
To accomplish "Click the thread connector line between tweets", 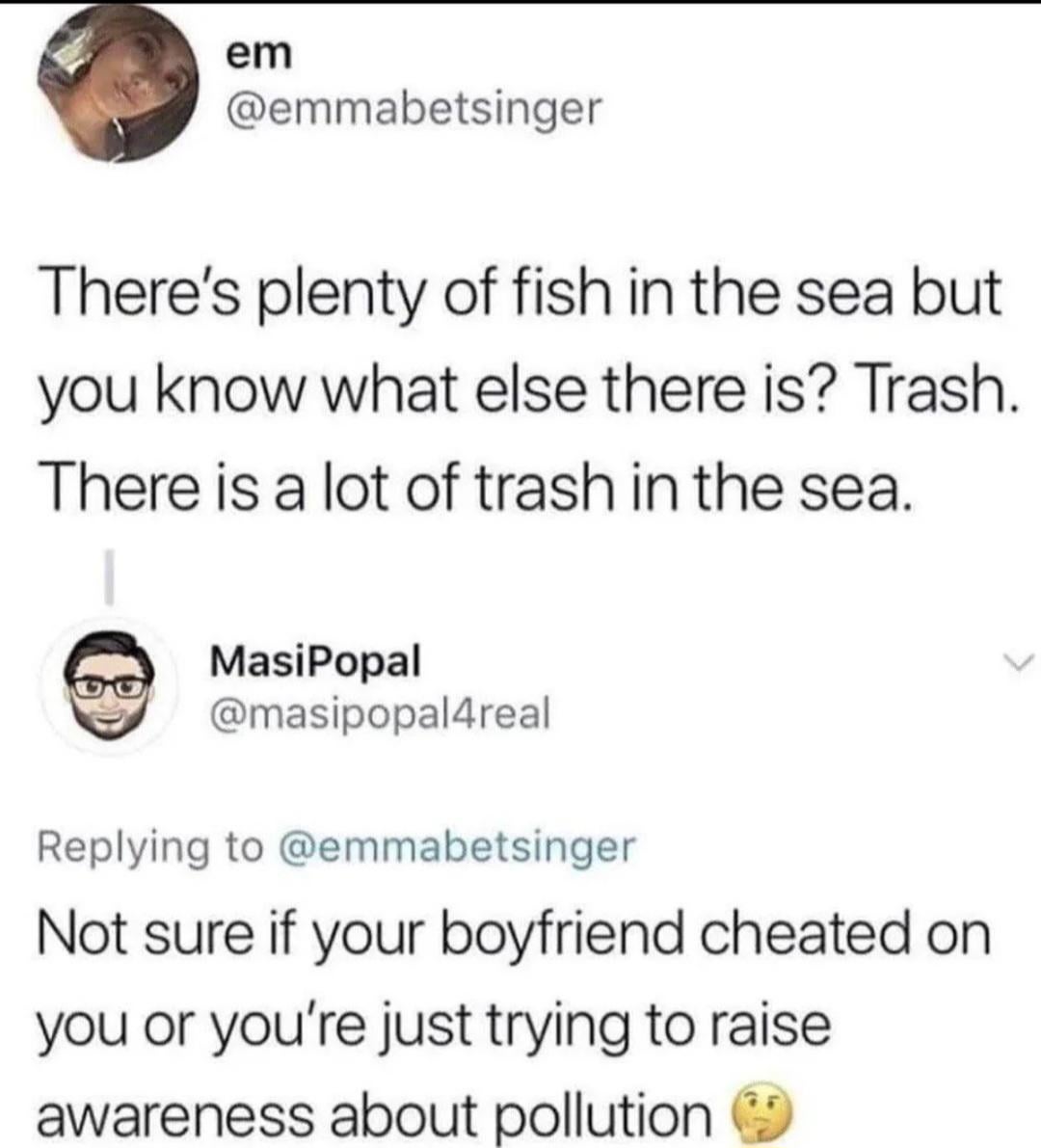I will pyautogui.click(x=113, y=577).
